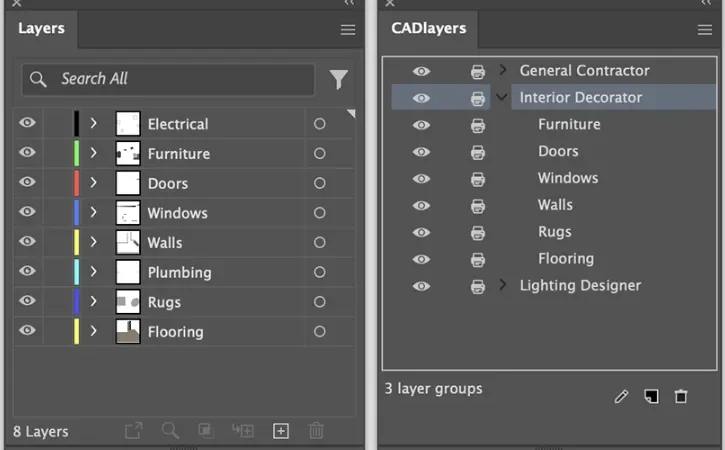Open the CADlayers panel menu

coord(705,30)
